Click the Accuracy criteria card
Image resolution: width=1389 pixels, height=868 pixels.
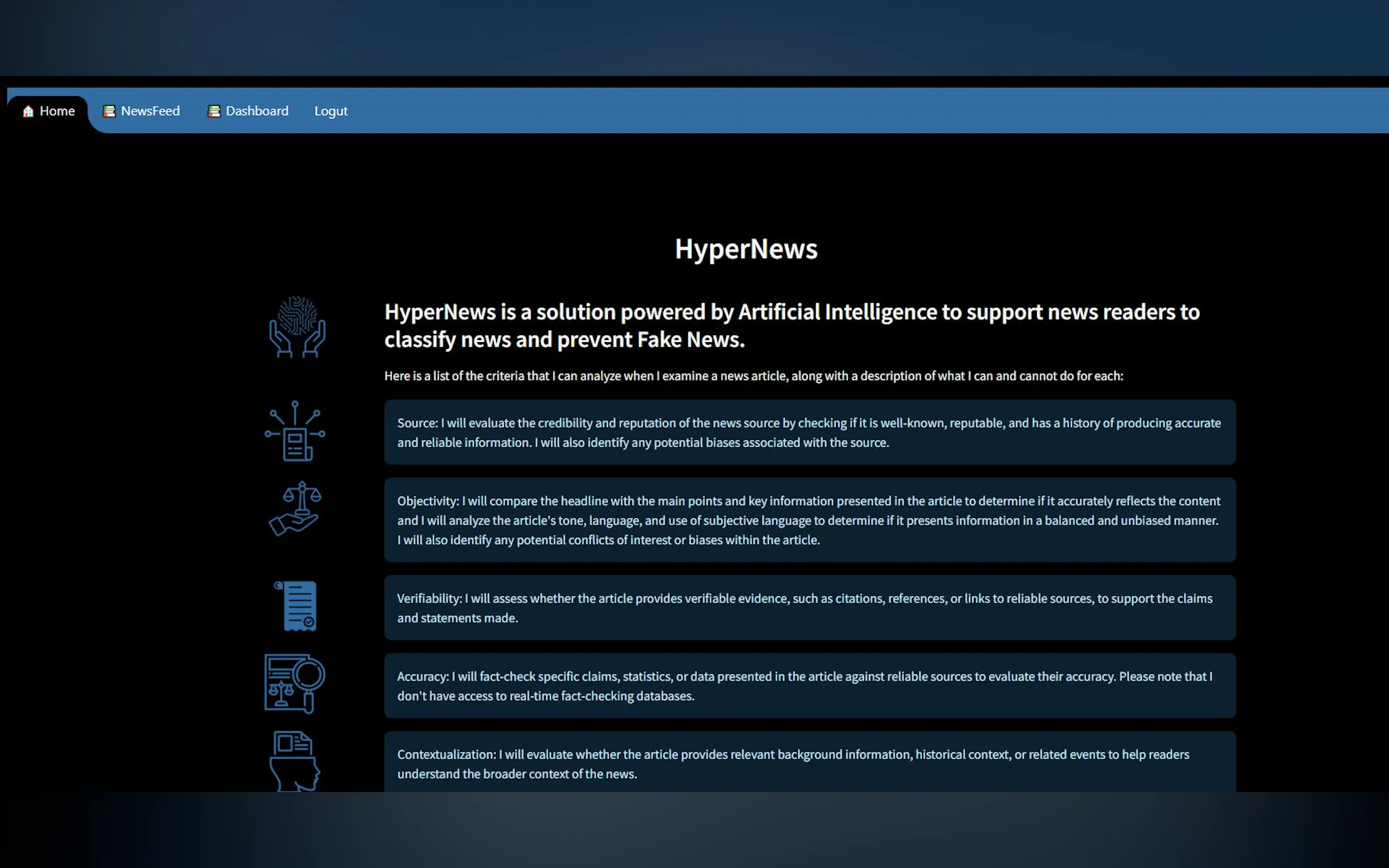[x=809, y=685]
